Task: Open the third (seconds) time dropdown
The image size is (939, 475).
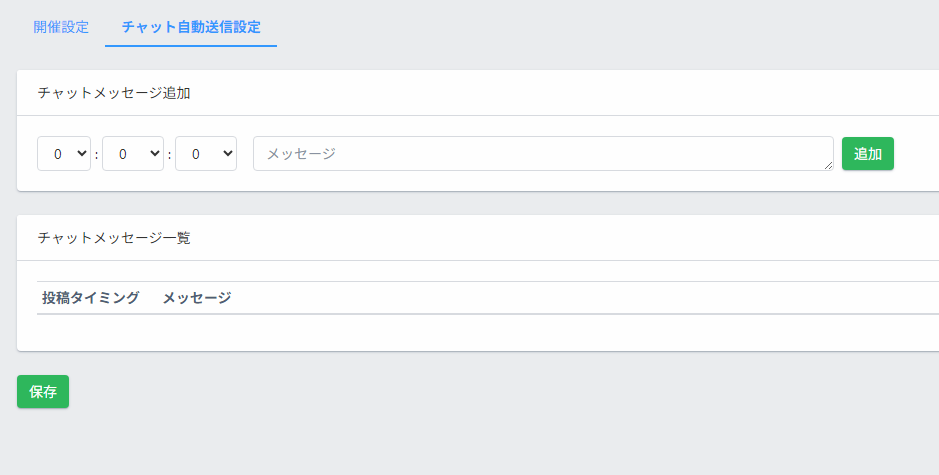Action: [205, 154]
